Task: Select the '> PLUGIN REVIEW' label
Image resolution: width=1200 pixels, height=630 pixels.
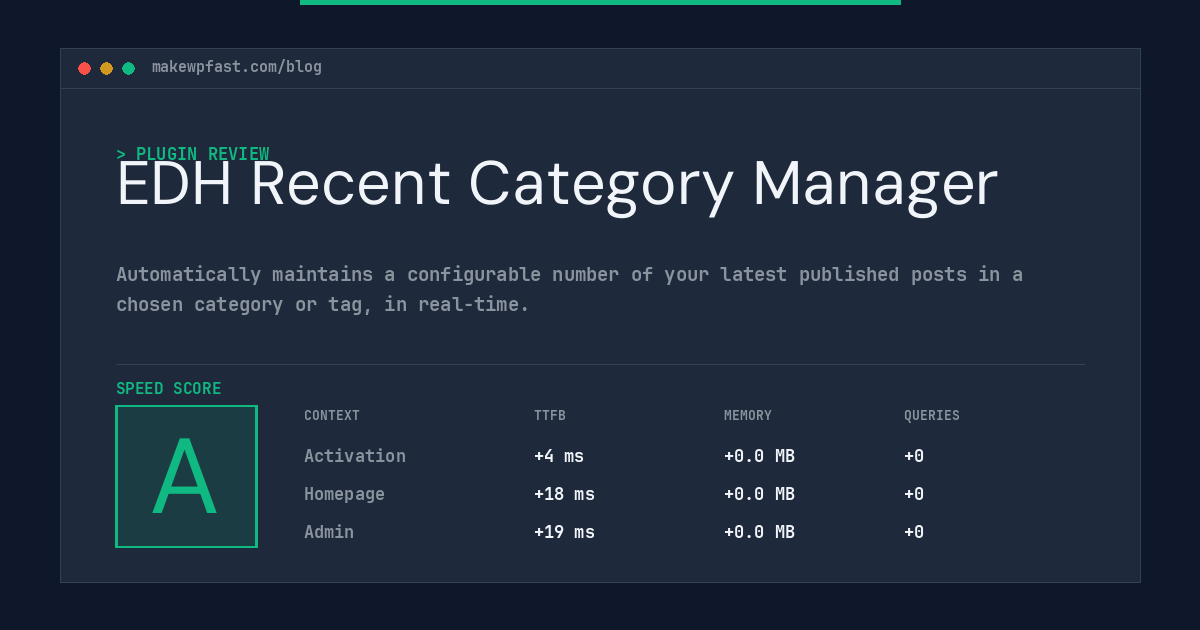Action: click(x=193, y=154)
